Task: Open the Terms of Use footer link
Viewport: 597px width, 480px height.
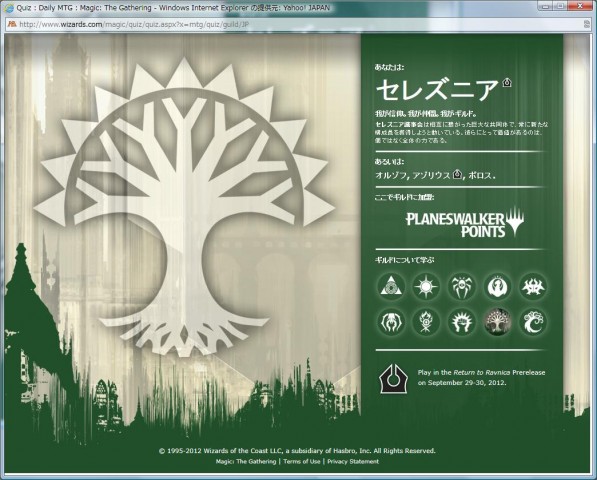Action: click(302, 461)
